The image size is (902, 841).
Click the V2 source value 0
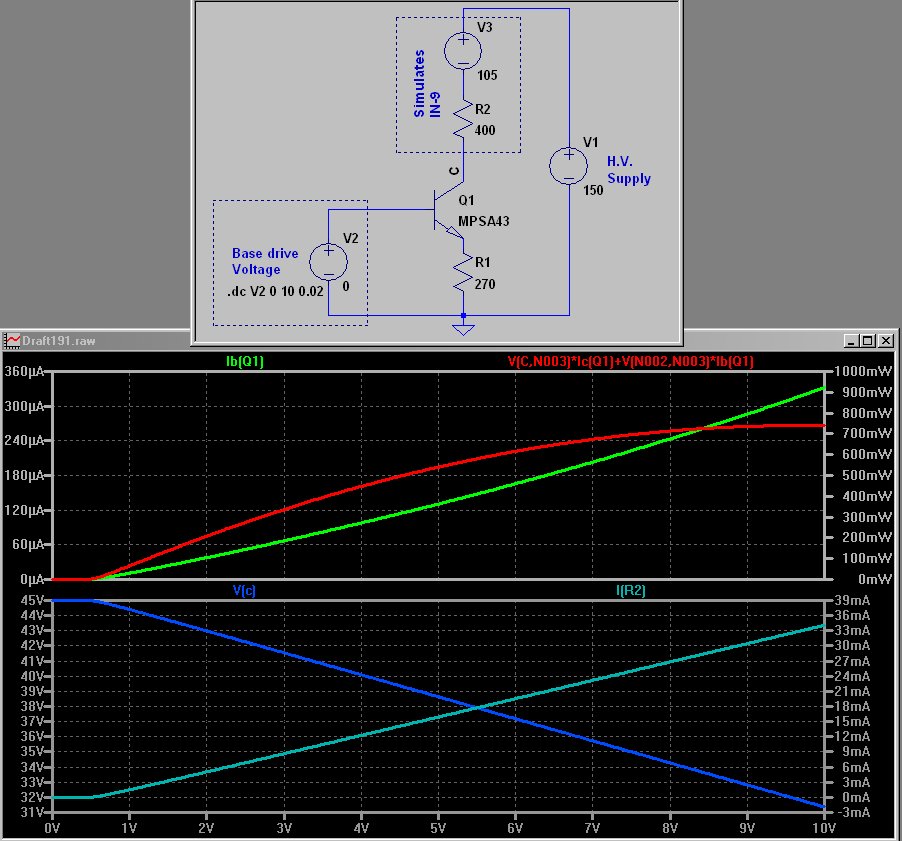click(x=346, y=286)
